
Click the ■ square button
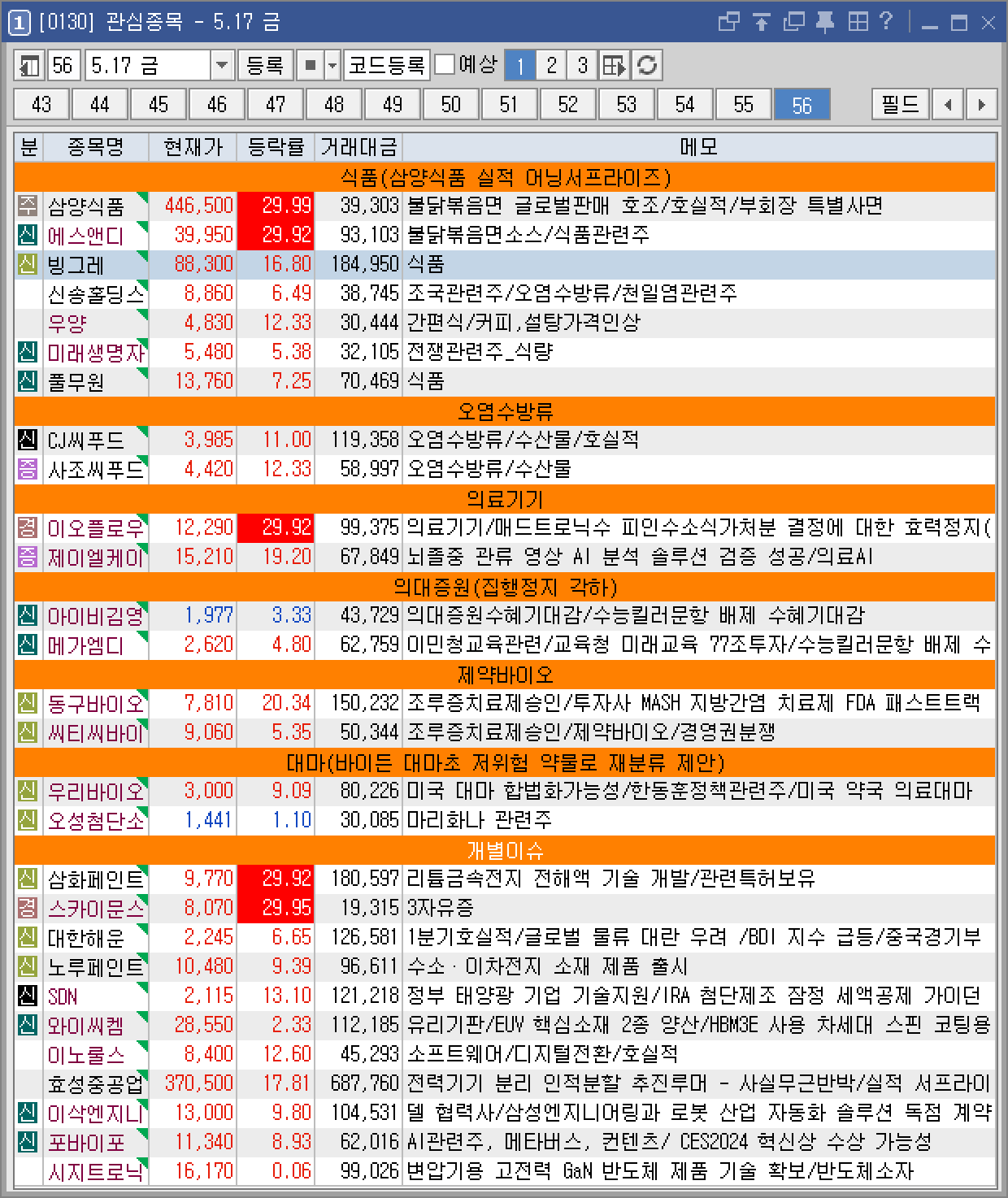310,65
